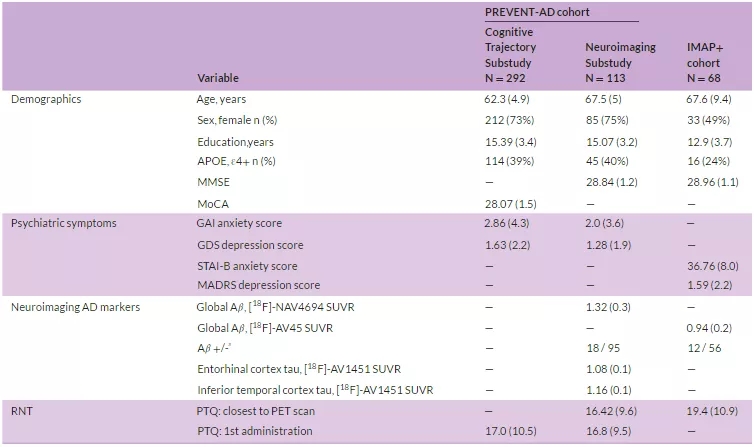The image size is (754, 447).
Task: Select the APOE ε4+ variable cell
Action: tap(236, 161)
